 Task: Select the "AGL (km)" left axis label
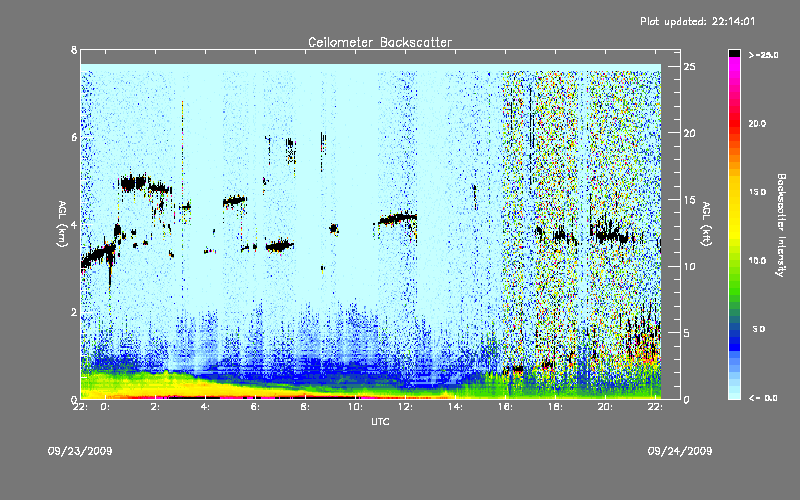[62, 224]
